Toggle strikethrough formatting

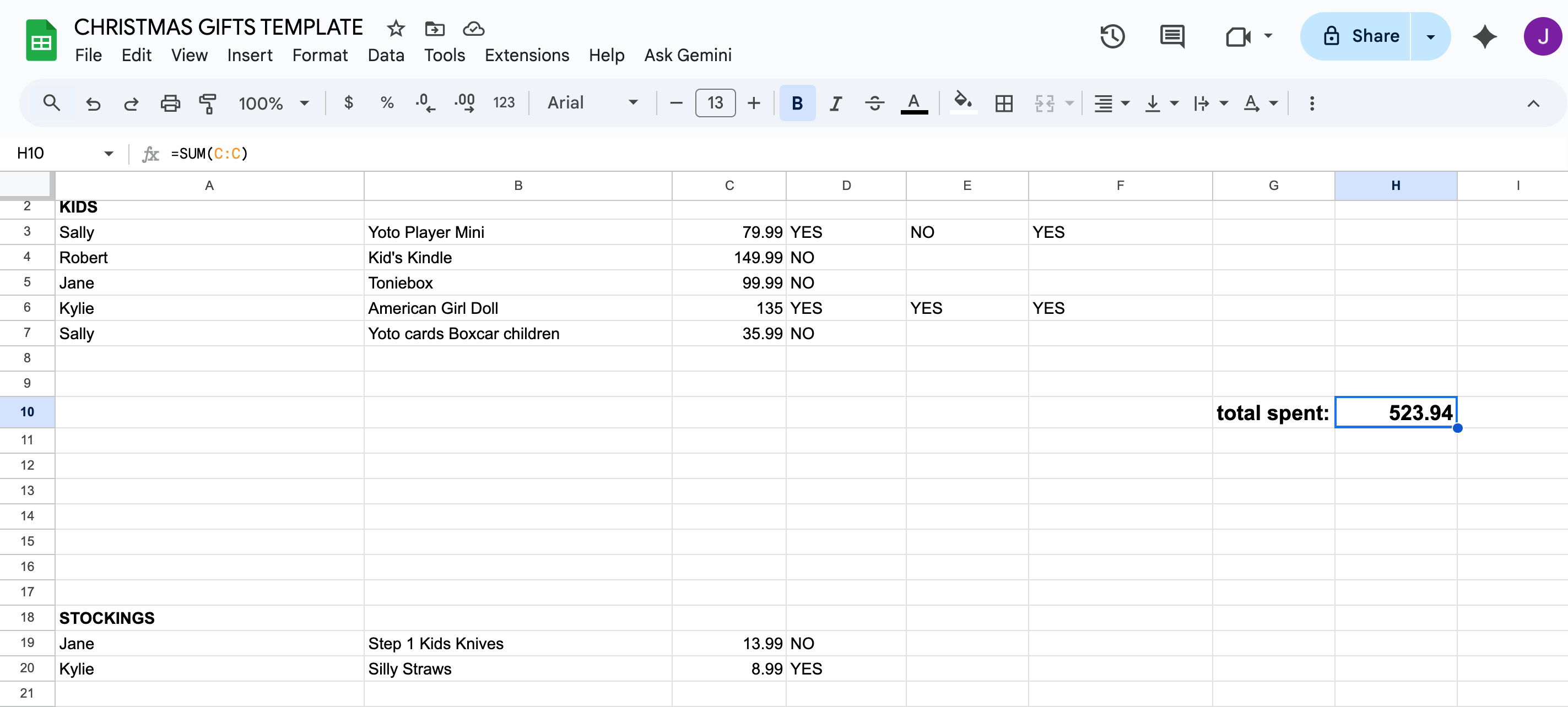coord(875,104)
